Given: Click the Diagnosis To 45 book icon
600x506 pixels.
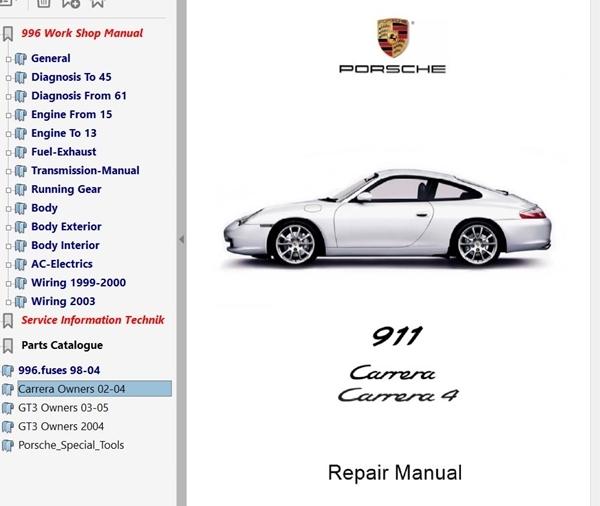Looking at the screenshot, I should pos(21,77).
